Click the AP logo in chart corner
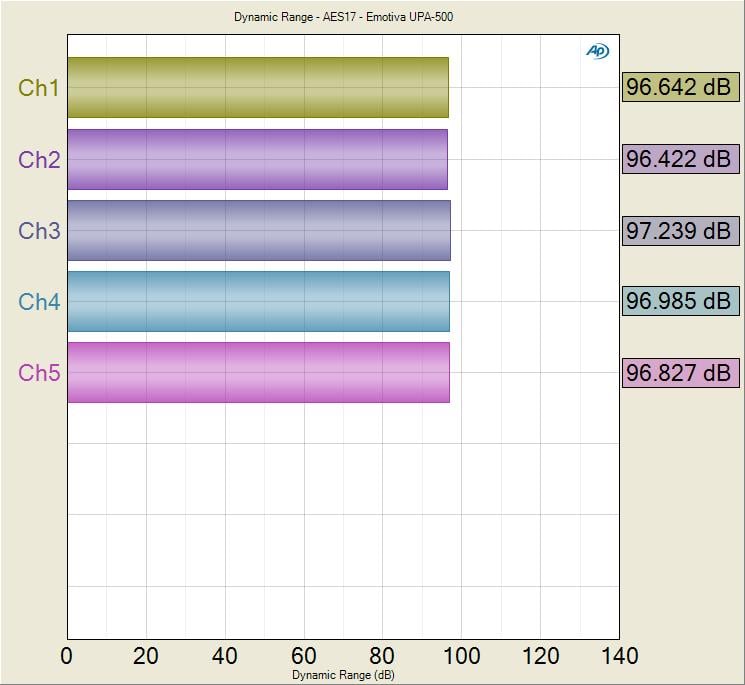Viewport: 745px width, 685px height. point(597,52)
